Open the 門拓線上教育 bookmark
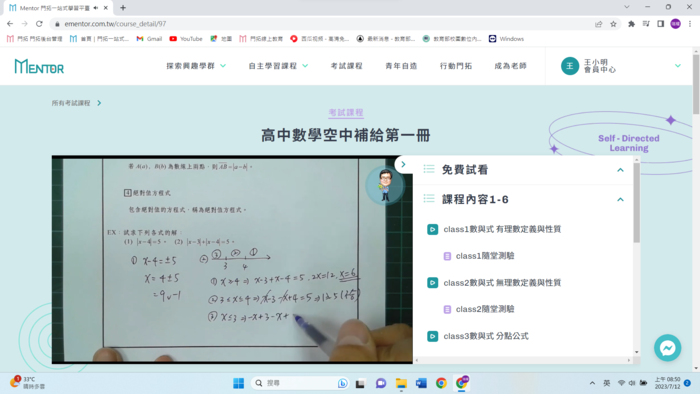 pos(261,39)
